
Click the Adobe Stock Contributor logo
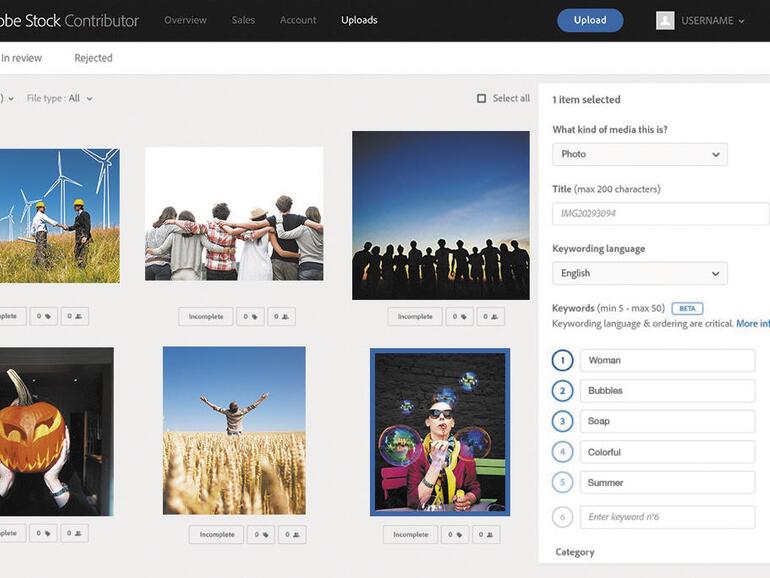(x=69, y=21)
